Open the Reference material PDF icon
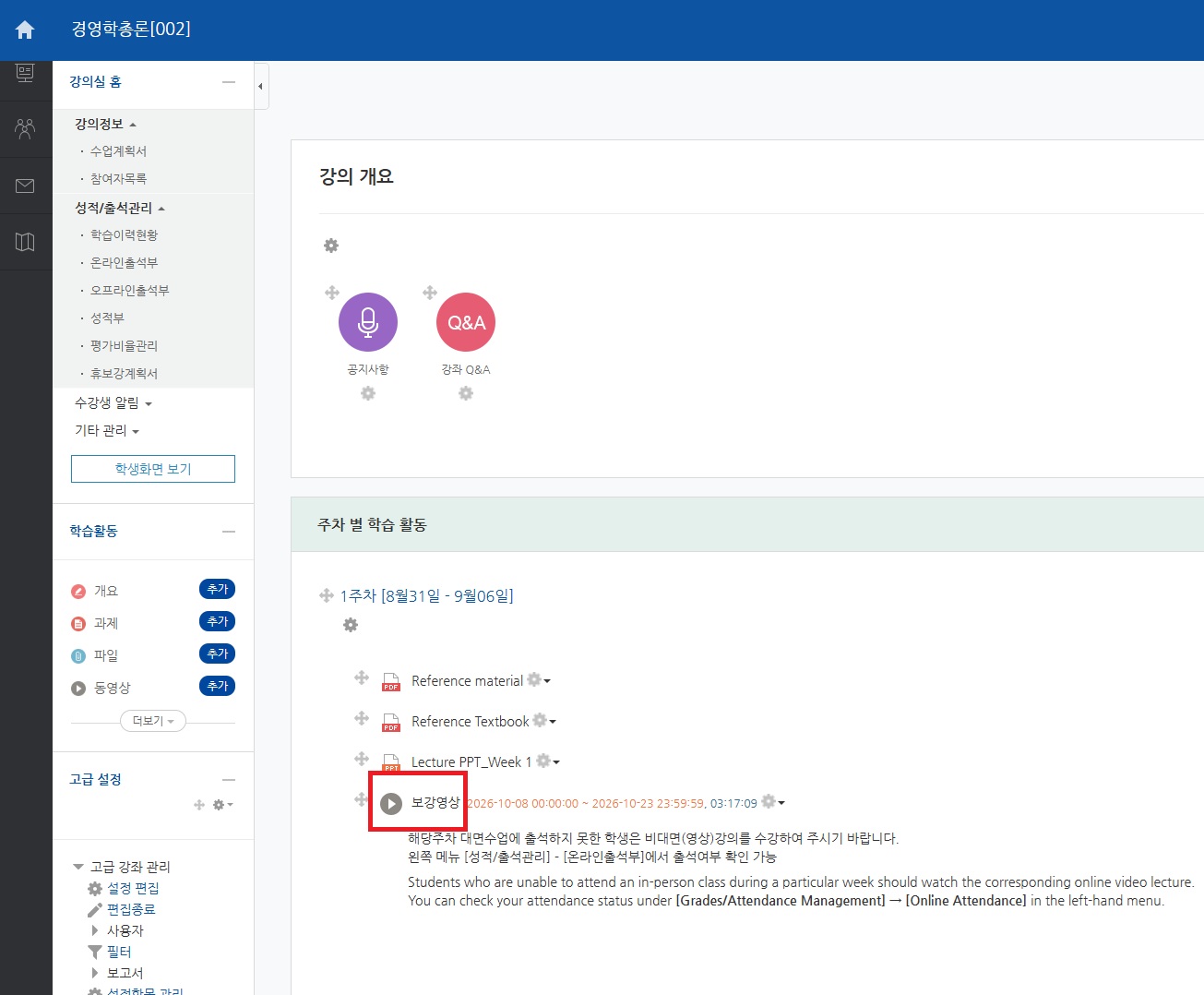The height and width of the screenshot is (995, 1204). (x=391, y=682)
